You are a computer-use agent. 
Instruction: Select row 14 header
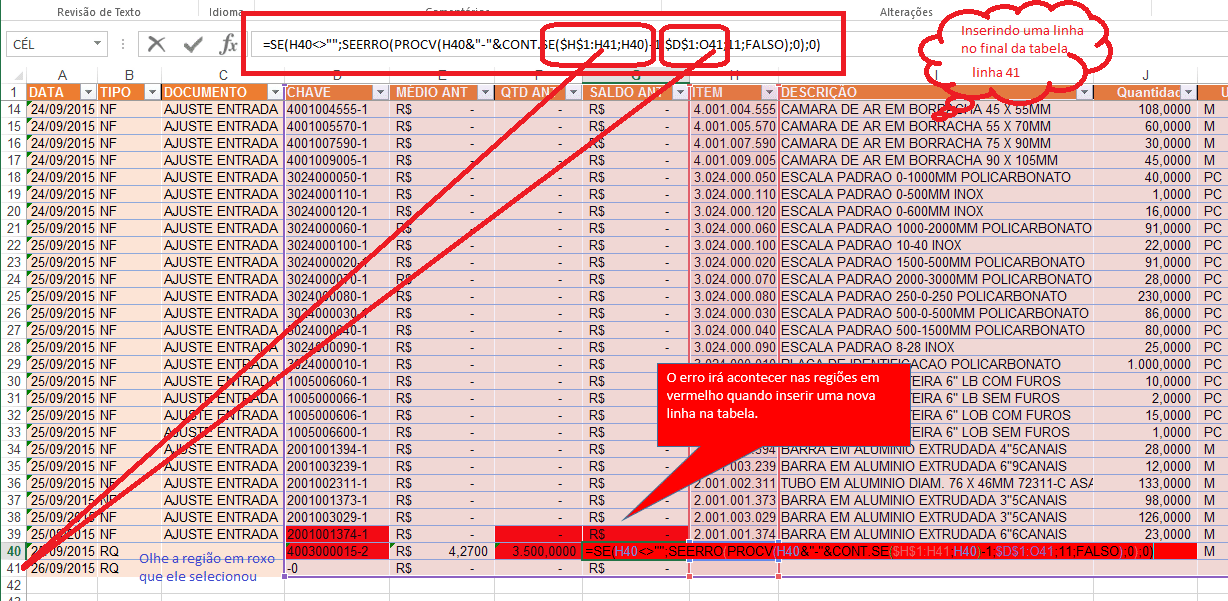13,109
